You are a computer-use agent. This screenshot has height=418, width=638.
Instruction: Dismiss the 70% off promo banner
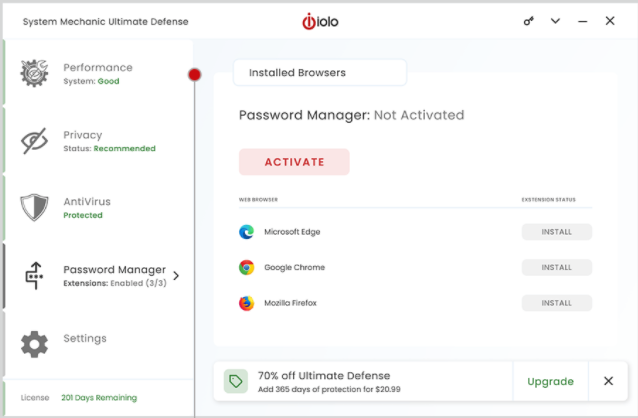click(608, 381)
